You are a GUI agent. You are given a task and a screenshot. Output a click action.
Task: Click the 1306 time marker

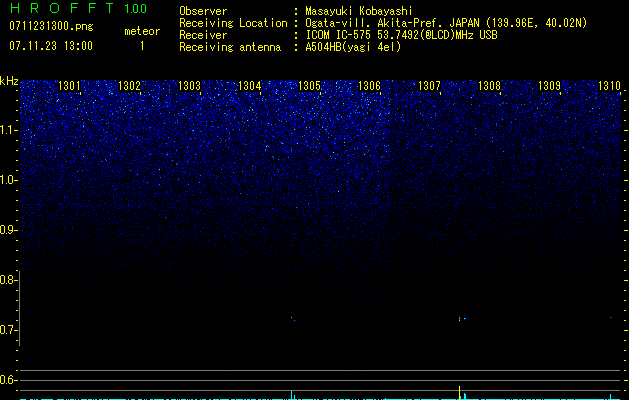point(369,86)
